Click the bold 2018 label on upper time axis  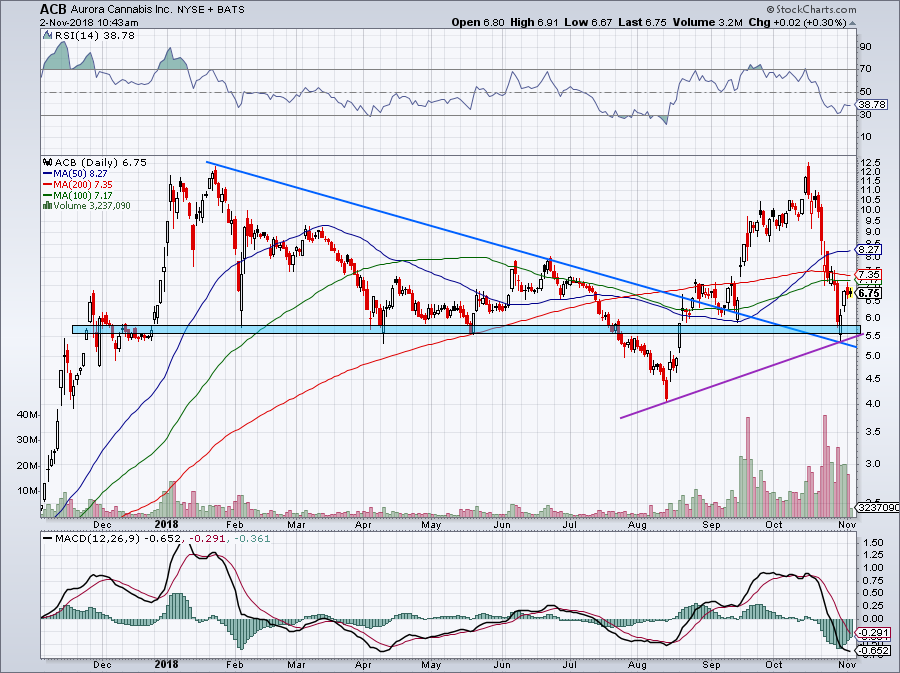click(167, 524)
